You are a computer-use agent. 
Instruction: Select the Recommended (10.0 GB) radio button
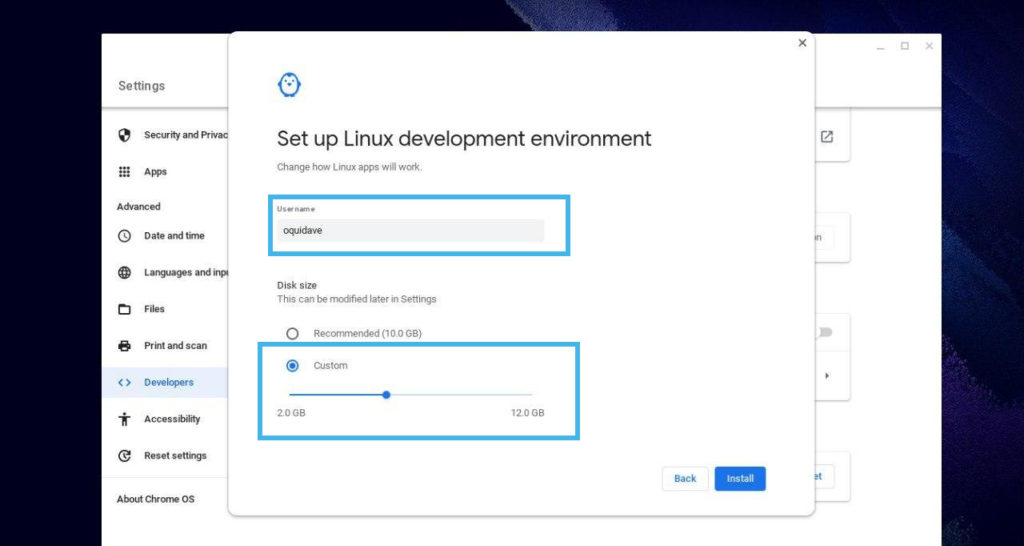pyautogui.click(x=293, y=334)
